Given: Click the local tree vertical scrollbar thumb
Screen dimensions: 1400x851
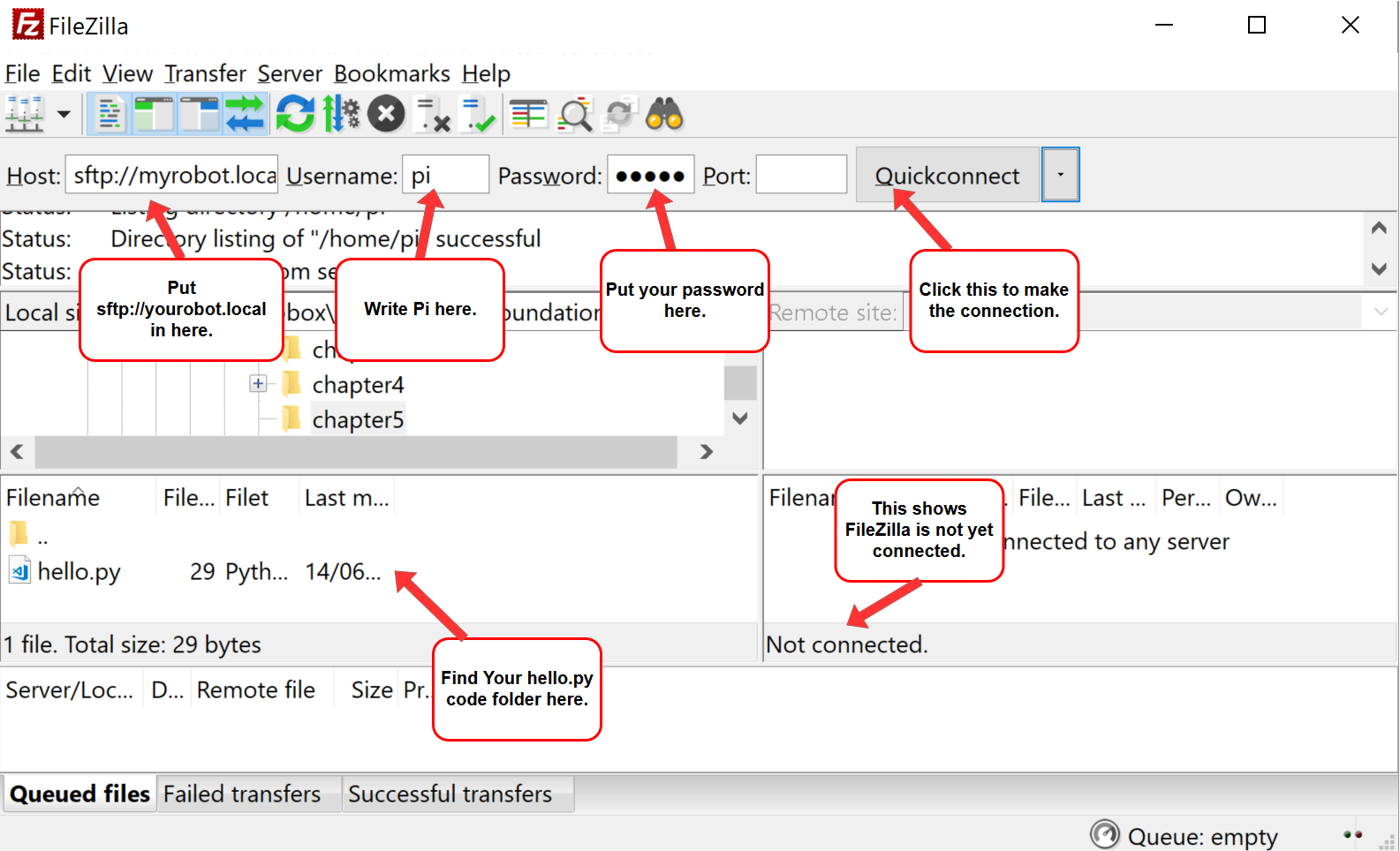Looking at the screenshot, I should (x=740, y=383).
